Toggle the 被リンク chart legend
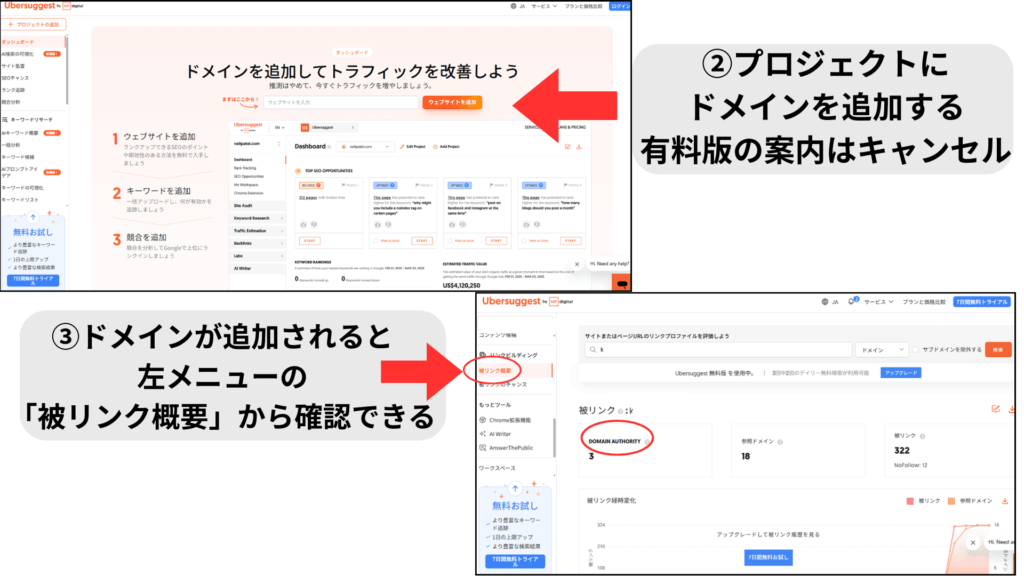The height and width of the screenshot is (576, 1024). click(921, 500)
